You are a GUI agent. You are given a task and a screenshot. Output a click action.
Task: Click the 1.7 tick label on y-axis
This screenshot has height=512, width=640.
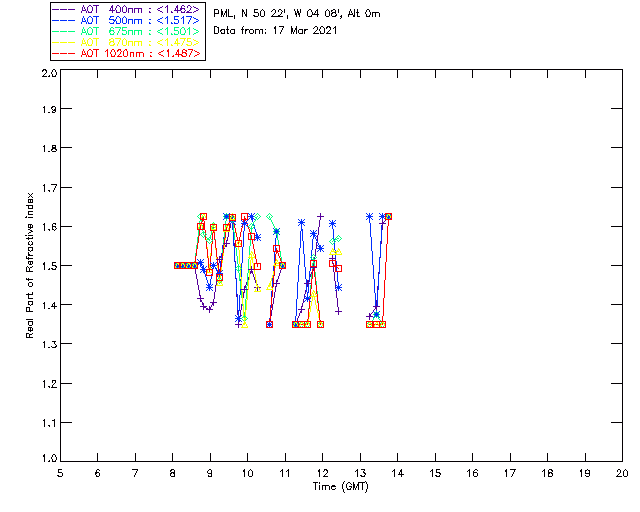tap(47, 188)
